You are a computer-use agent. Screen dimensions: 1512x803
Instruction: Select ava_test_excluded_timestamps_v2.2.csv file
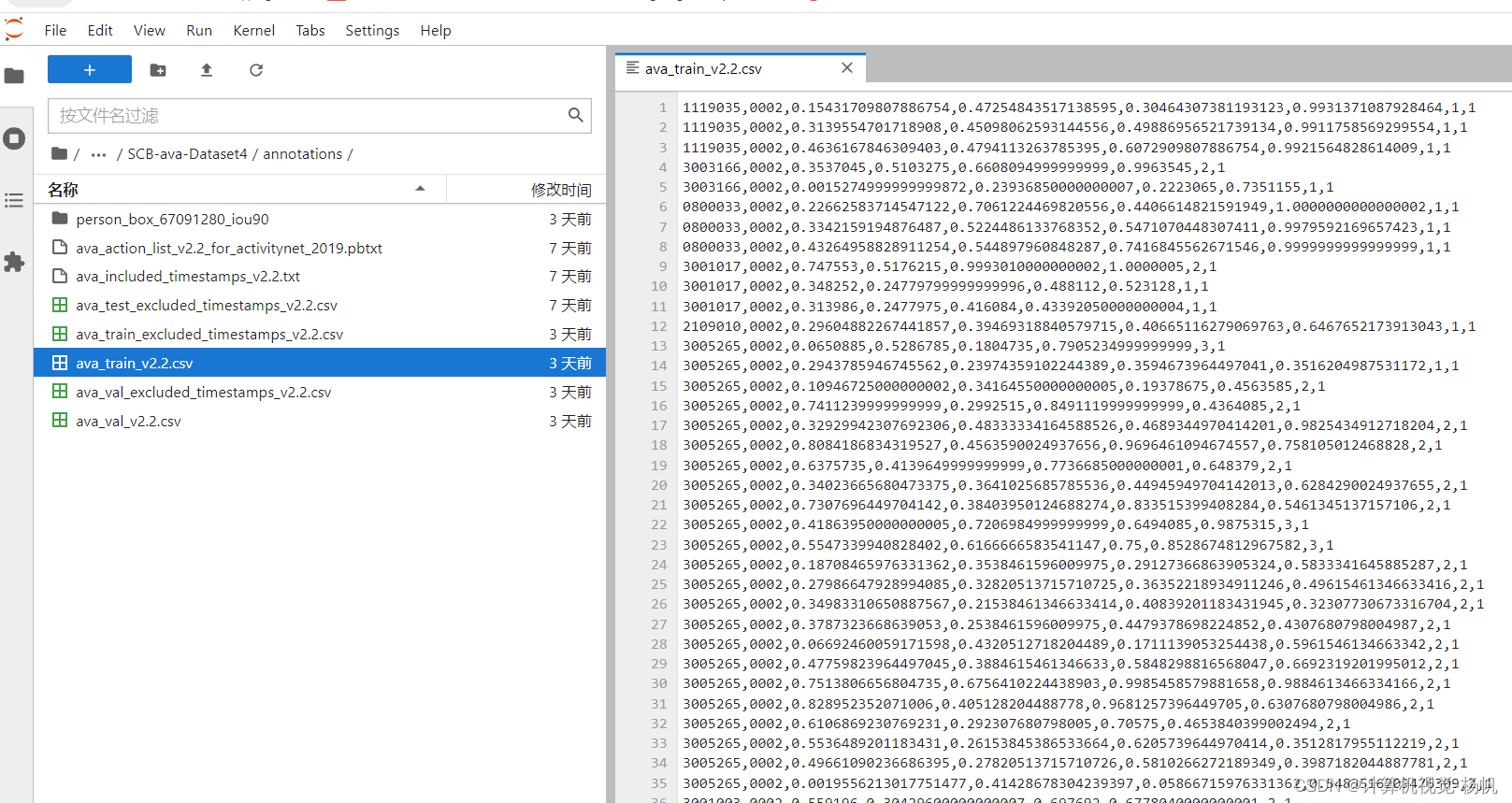click(x=320, y=306)
